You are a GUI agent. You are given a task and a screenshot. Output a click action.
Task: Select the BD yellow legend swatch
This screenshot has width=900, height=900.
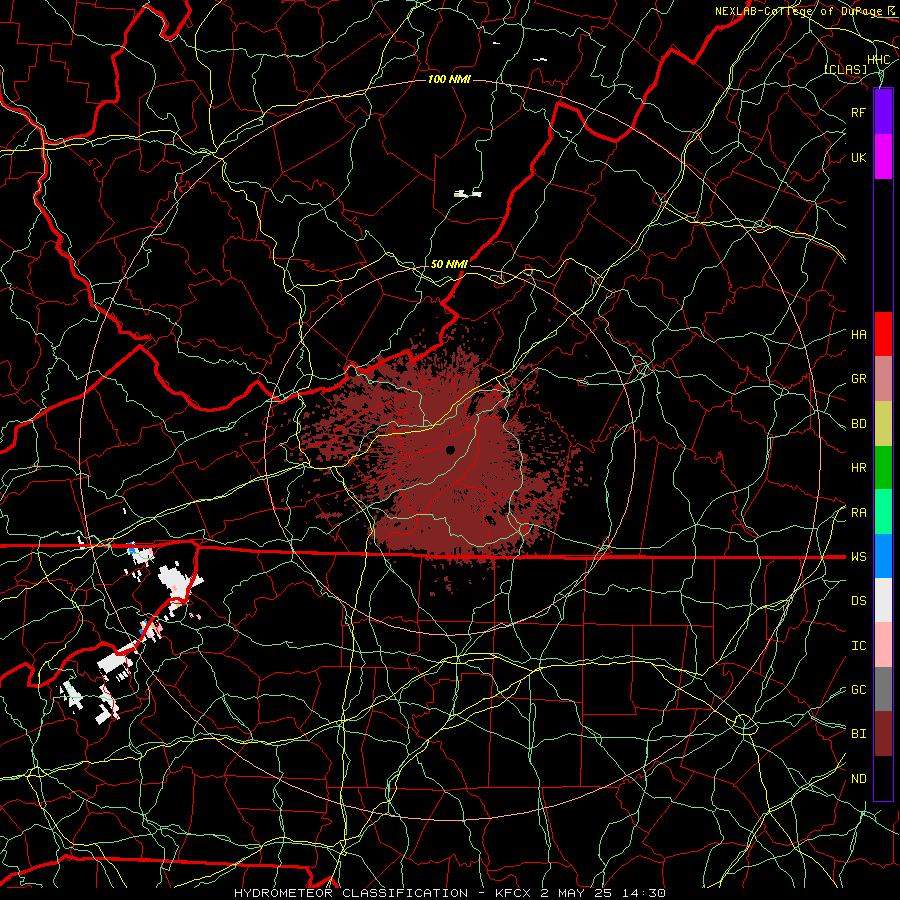click(x=883, y=423)
